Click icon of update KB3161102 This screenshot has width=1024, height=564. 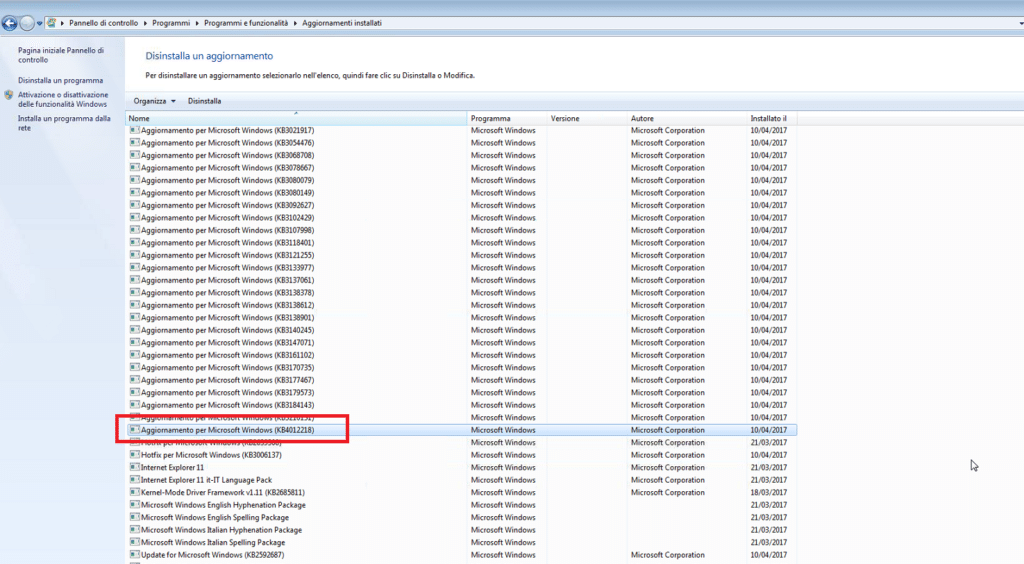pyautogui.click(x=135, y=354)
